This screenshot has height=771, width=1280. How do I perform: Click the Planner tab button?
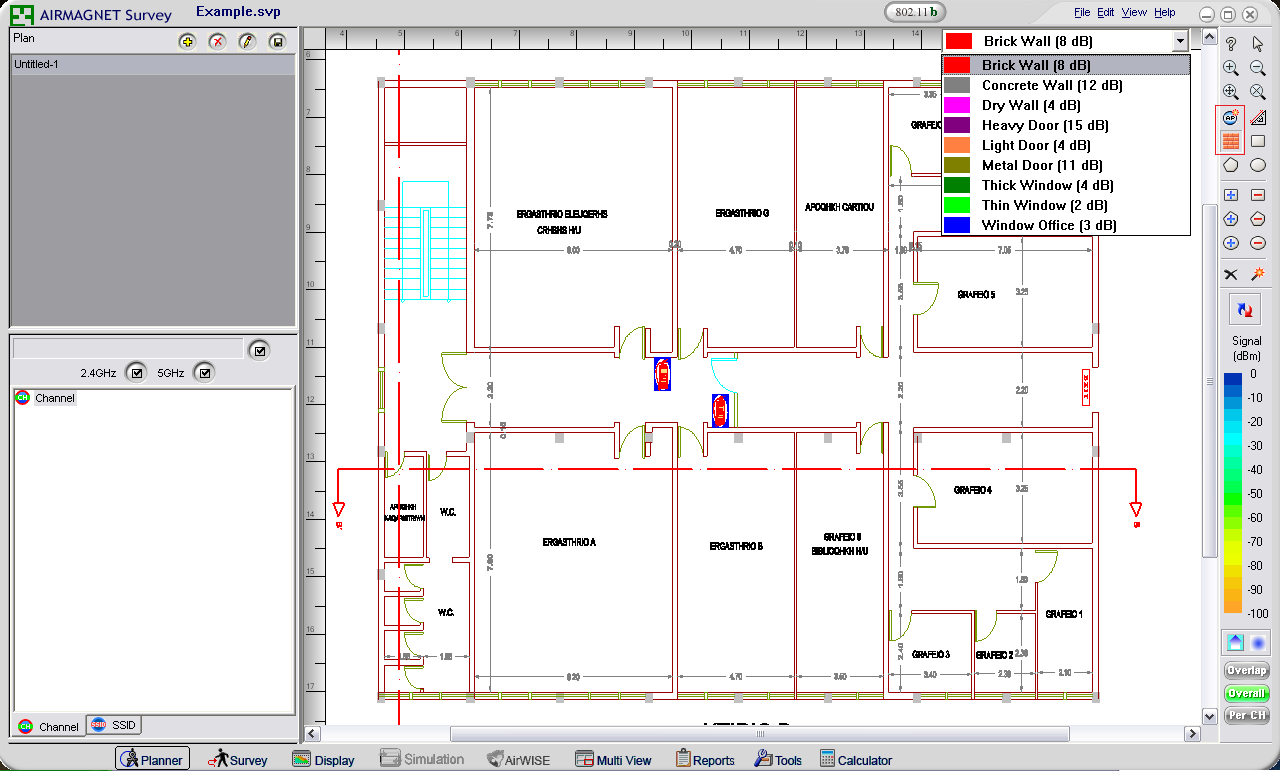[152, 759]
